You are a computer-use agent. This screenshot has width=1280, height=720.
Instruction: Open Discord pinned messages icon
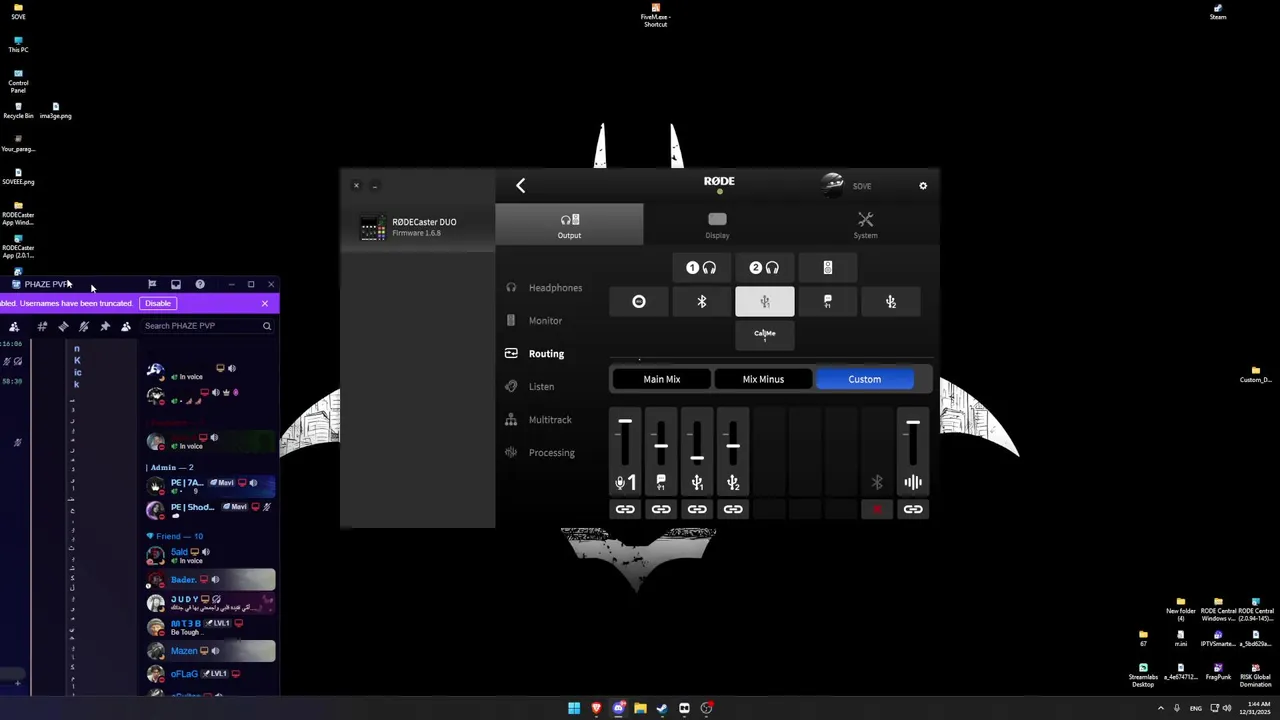(x=105, y=326)
